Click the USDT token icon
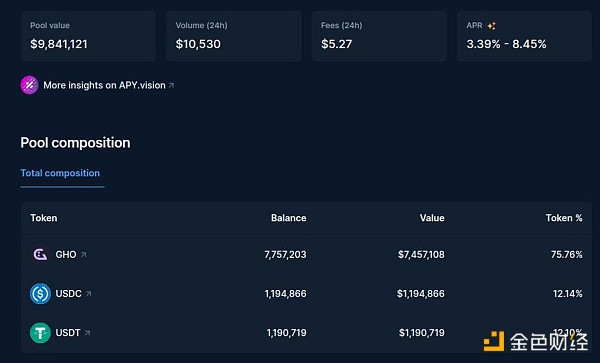The image size is (600, 363). pyautogui.click(x=40, y=333)
